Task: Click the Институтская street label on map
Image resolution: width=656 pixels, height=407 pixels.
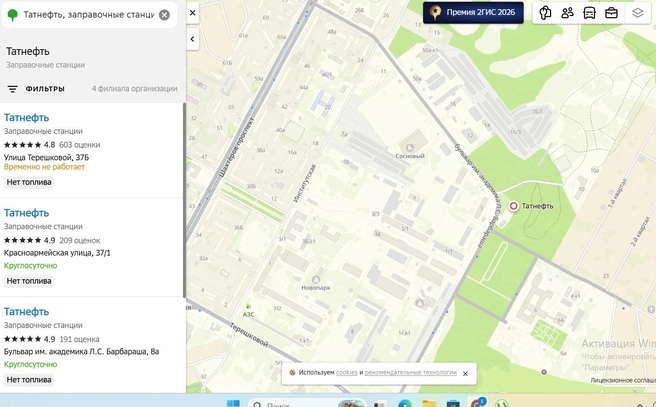Action: [x=304, y=183]
